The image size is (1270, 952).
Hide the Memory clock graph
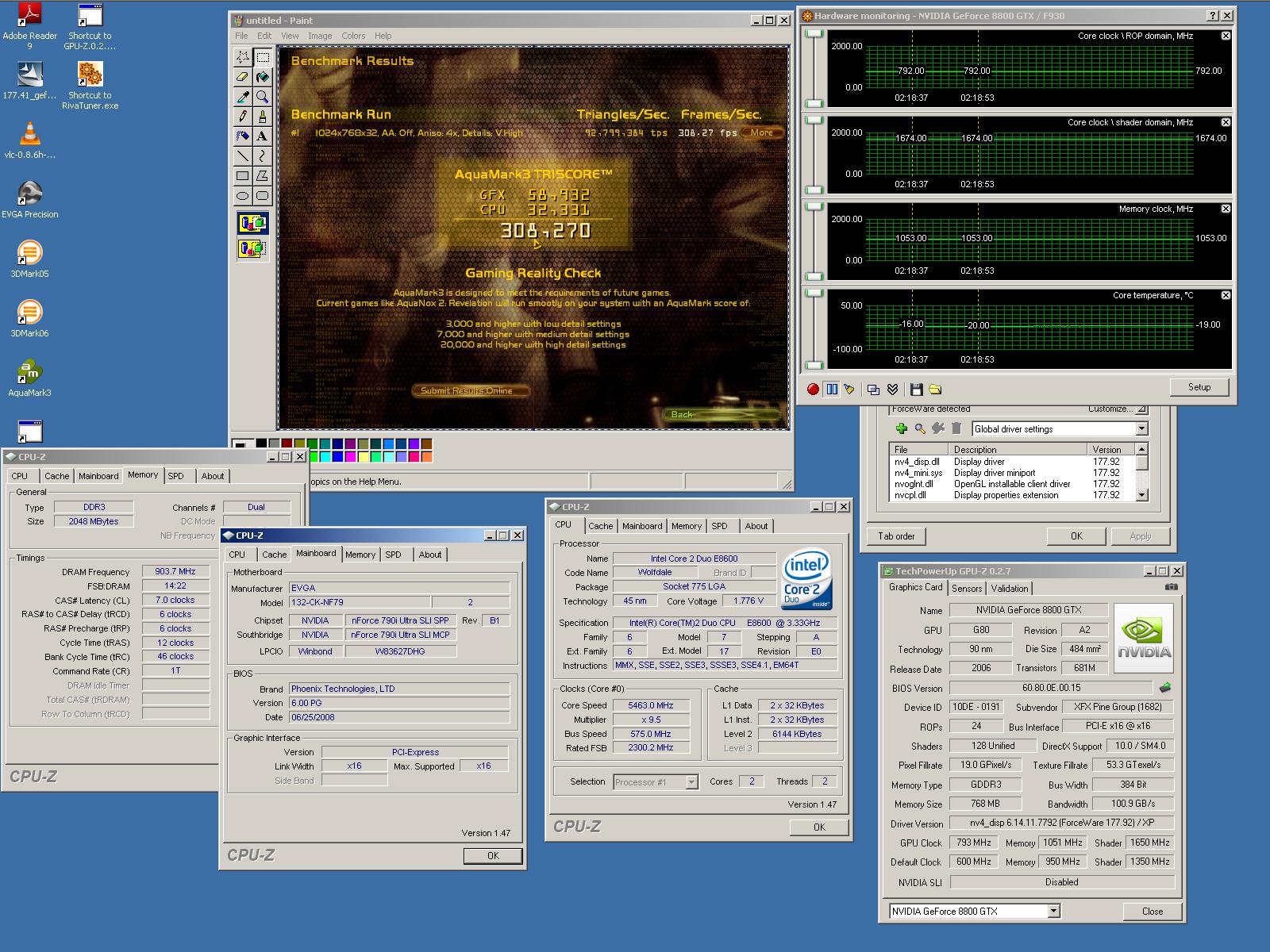click(x=1226, y=209)
